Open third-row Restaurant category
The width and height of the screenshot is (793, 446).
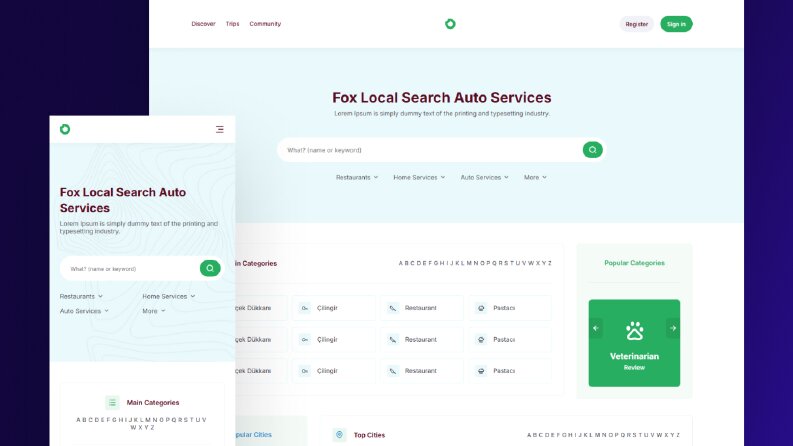tap(422, 371)
